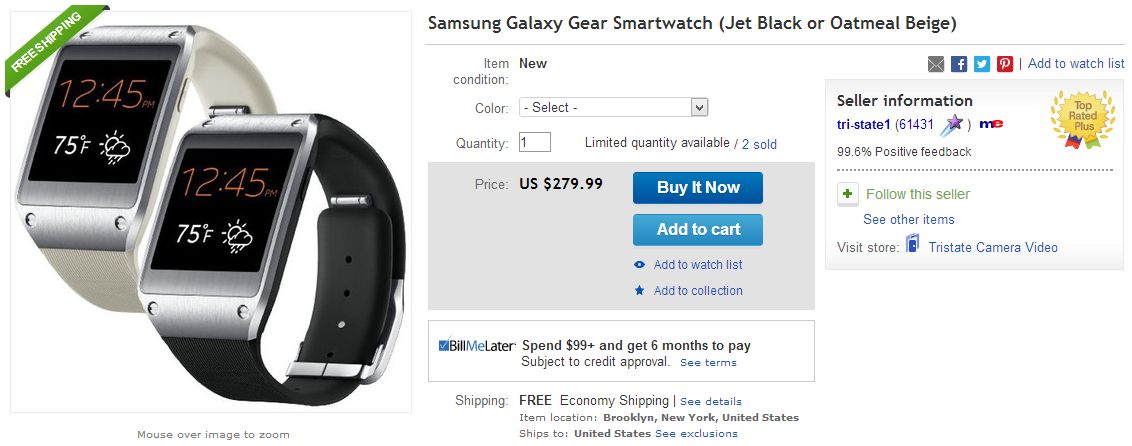Click the Add to collection link

point(697,291)
